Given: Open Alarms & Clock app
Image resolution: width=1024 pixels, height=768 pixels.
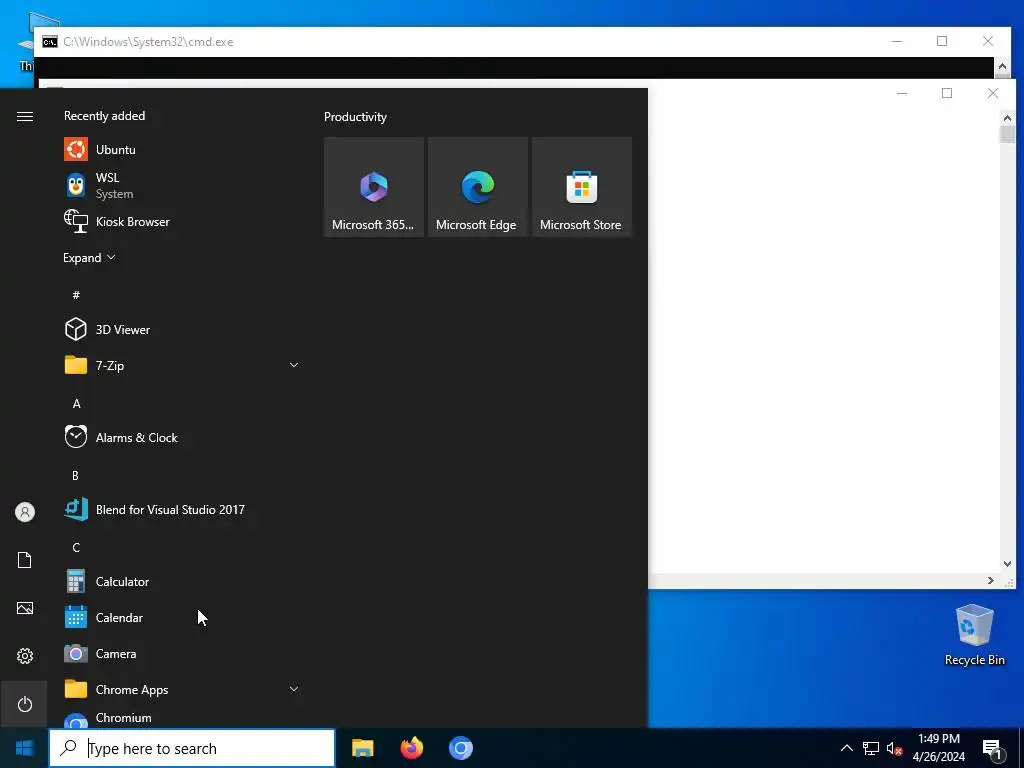Looking at the screenshot, I should tap(182, 438).
